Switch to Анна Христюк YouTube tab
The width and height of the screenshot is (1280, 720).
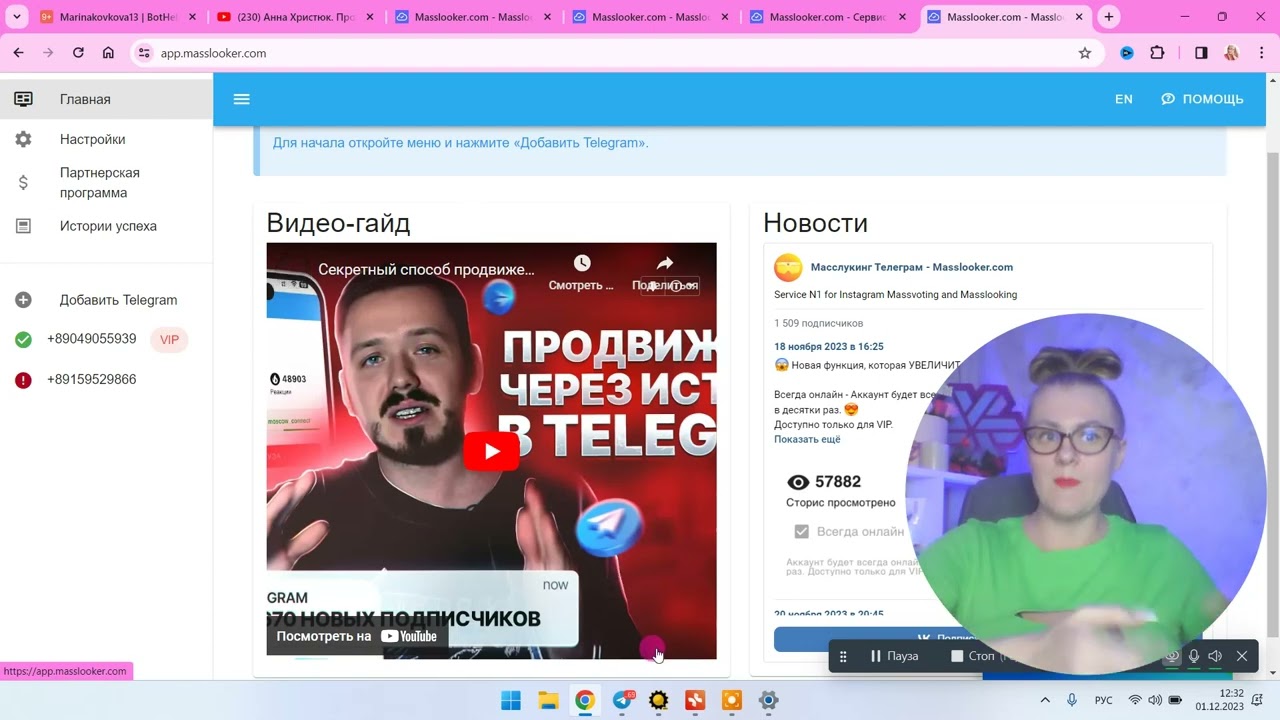click(x=296, y=17)
